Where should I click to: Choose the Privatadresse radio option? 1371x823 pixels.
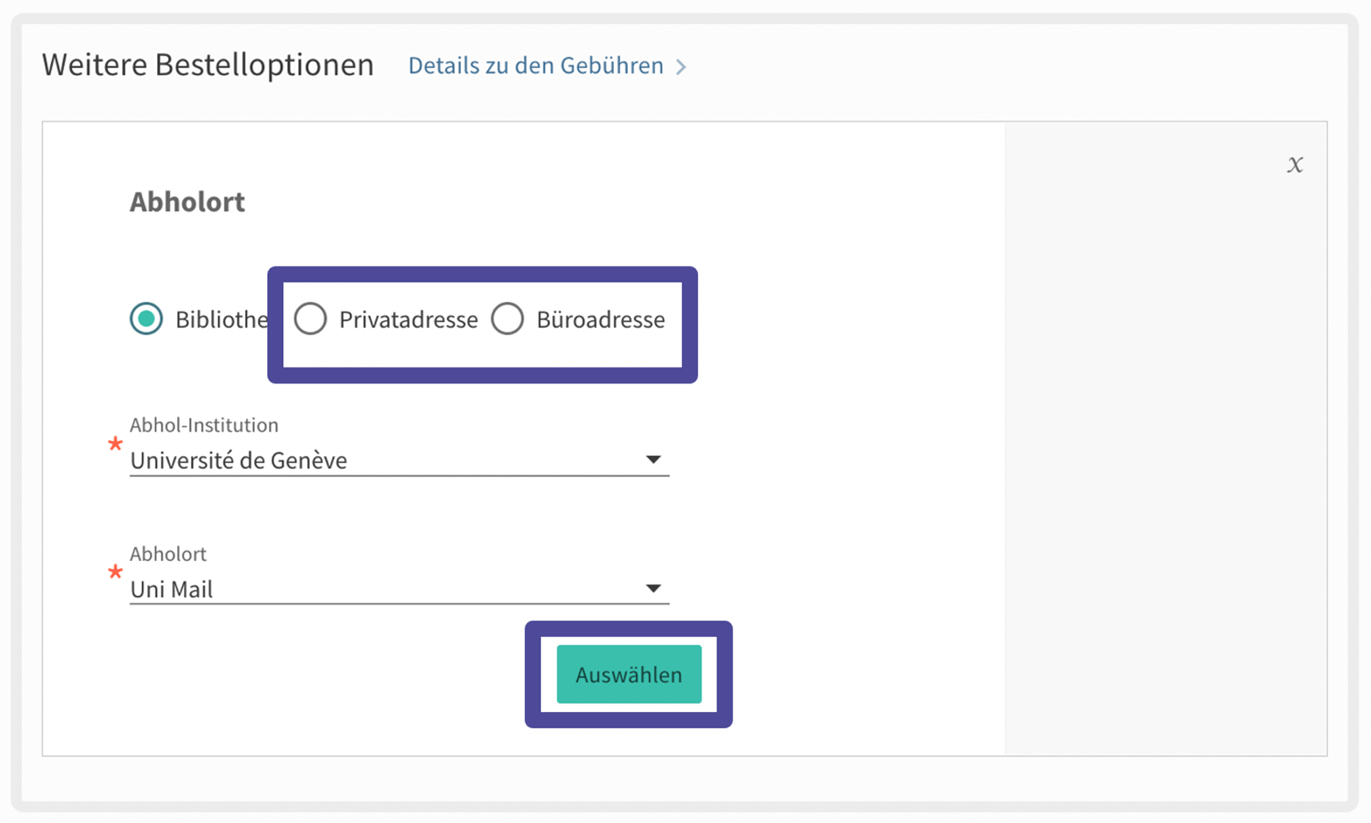(x=310, y=319)
